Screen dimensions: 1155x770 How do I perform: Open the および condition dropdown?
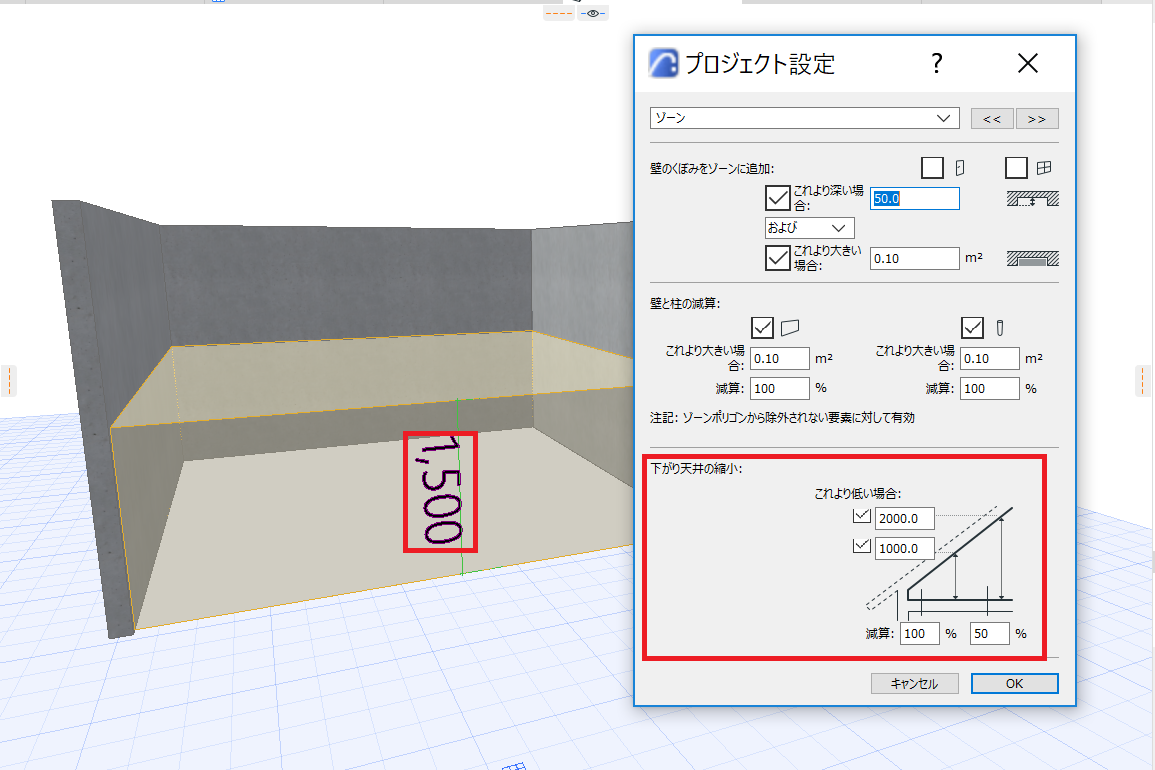coord(810,228)
